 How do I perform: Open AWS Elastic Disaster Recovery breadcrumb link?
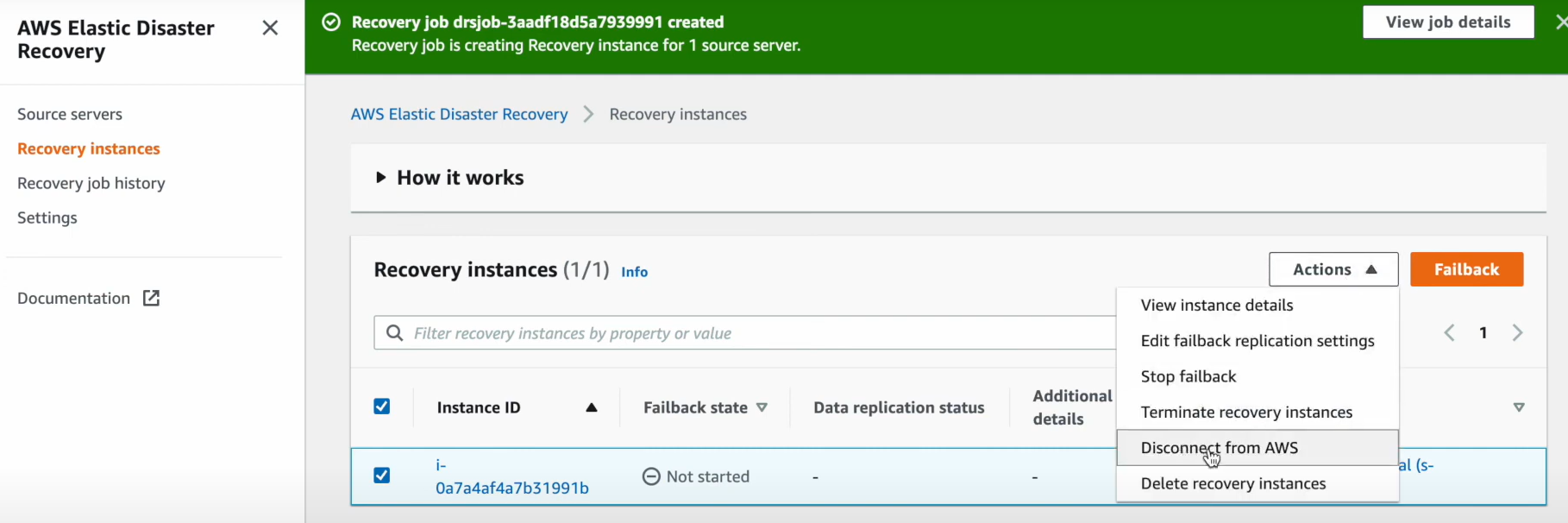[459, 115]
